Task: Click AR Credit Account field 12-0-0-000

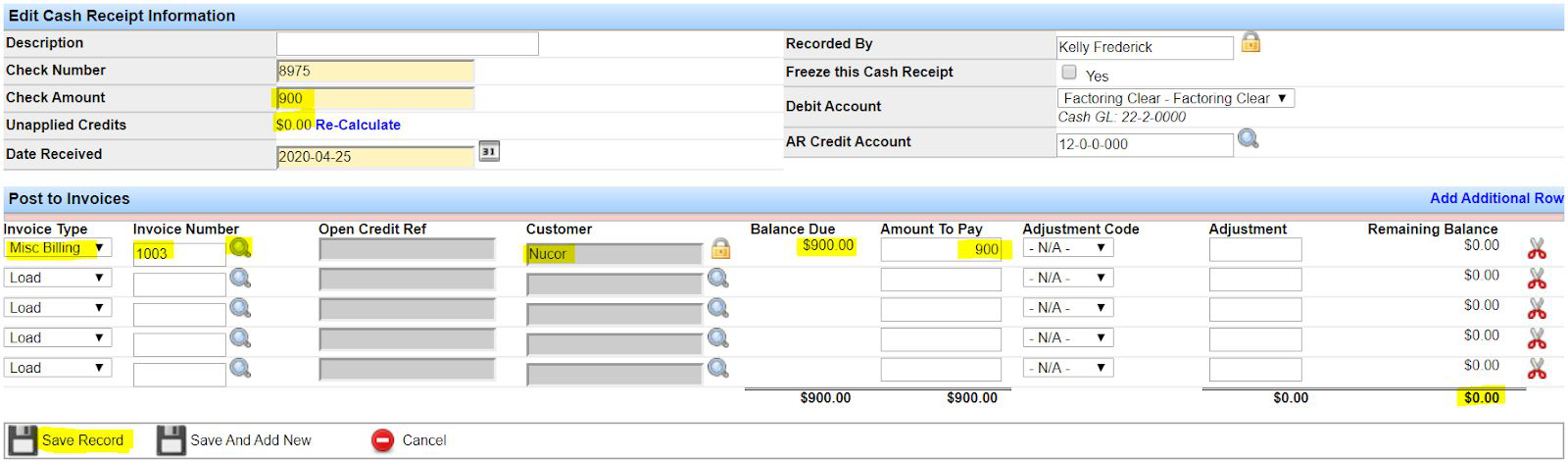Action: (x=1145, y=144)
